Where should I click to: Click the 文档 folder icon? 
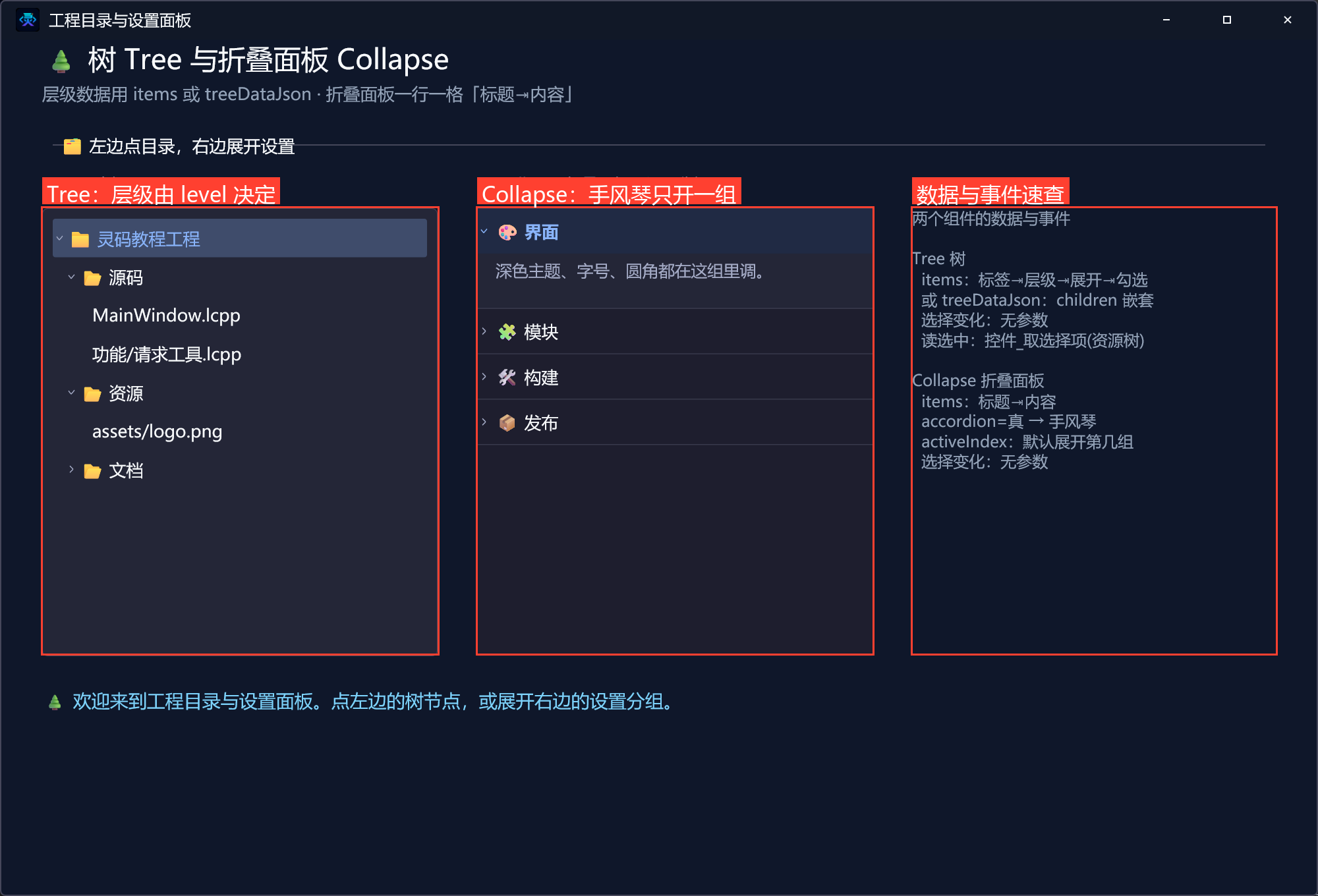tap(93, 471)
